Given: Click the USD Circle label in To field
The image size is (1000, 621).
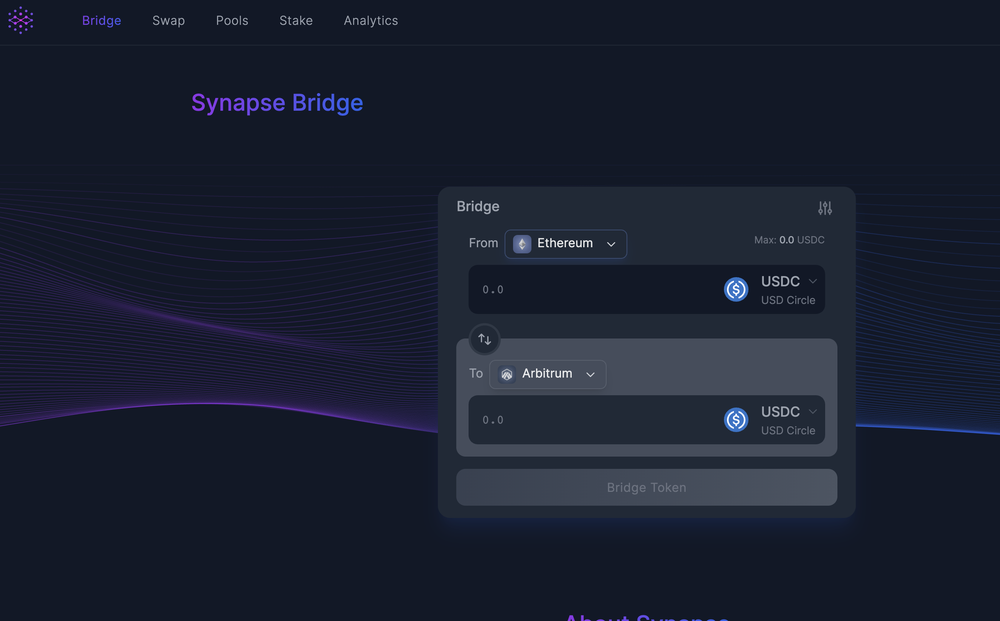Looking at the screenshot, I should [788, 430].
